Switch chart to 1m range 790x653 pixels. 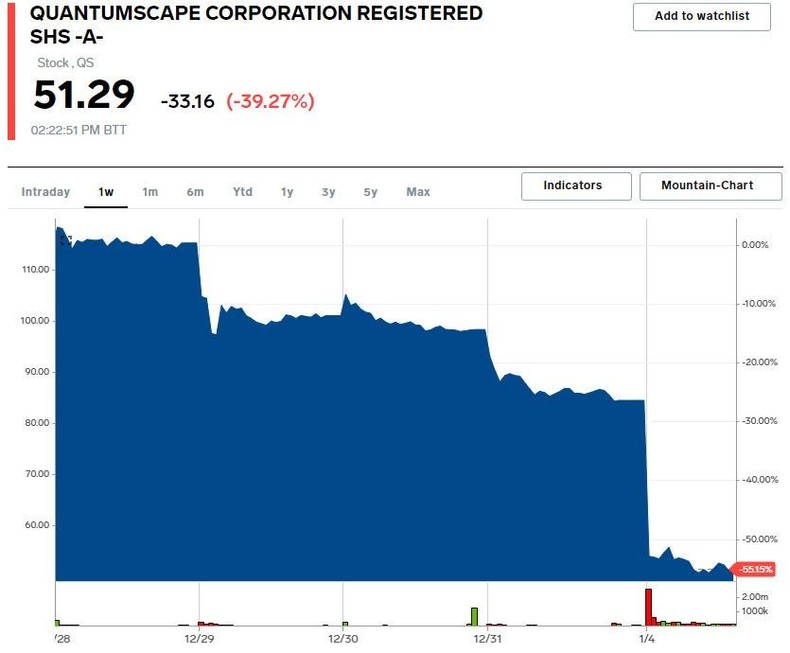pyautogui.click(x=150, y=192)
